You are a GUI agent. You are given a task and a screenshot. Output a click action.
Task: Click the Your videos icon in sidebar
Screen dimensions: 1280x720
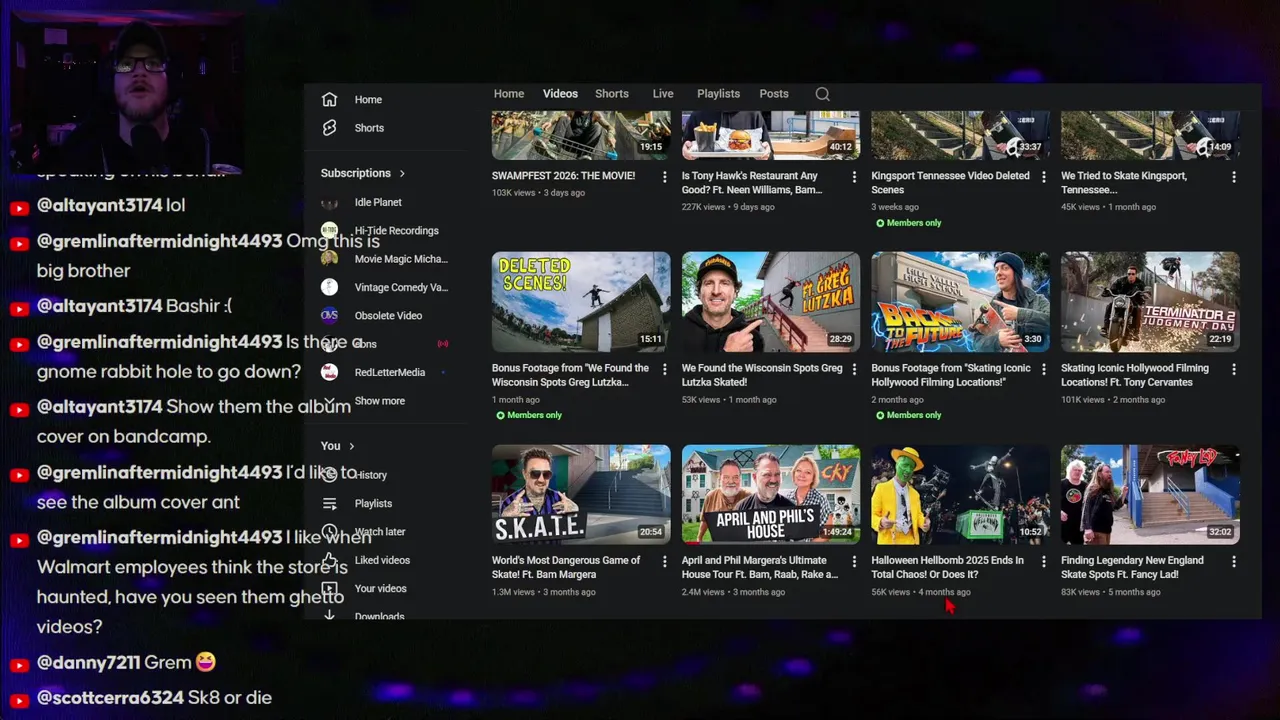[329, 588]
